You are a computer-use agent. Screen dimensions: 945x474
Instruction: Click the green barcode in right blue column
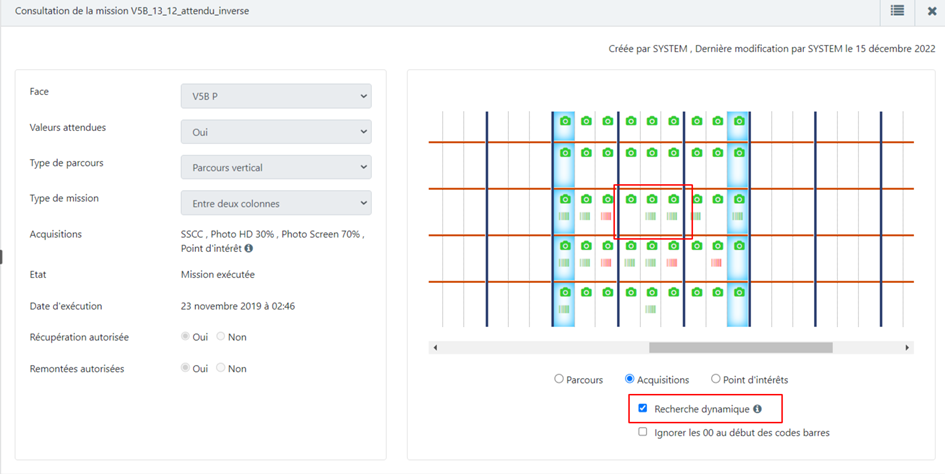pos(739,216)
